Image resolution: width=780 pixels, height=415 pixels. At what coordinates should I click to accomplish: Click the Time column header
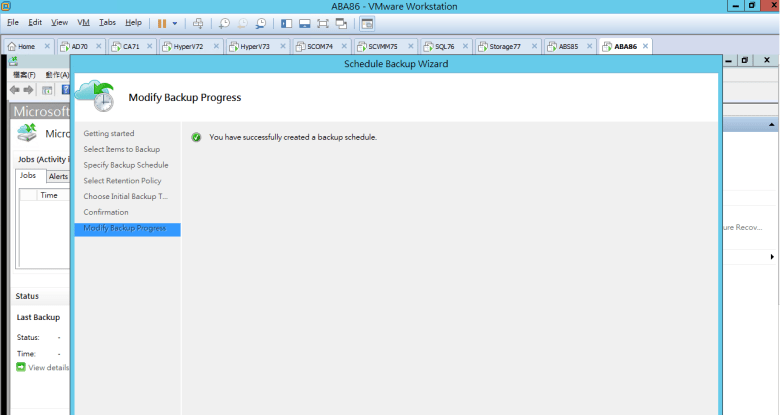coord(48,195)
